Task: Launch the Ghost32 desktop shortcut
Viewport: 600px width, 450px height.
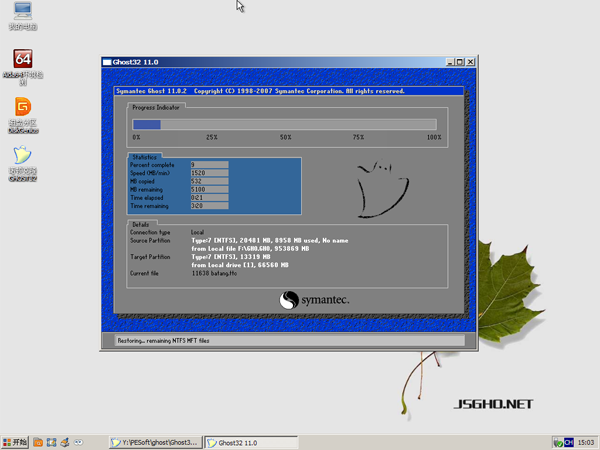Action: [22, 158]
